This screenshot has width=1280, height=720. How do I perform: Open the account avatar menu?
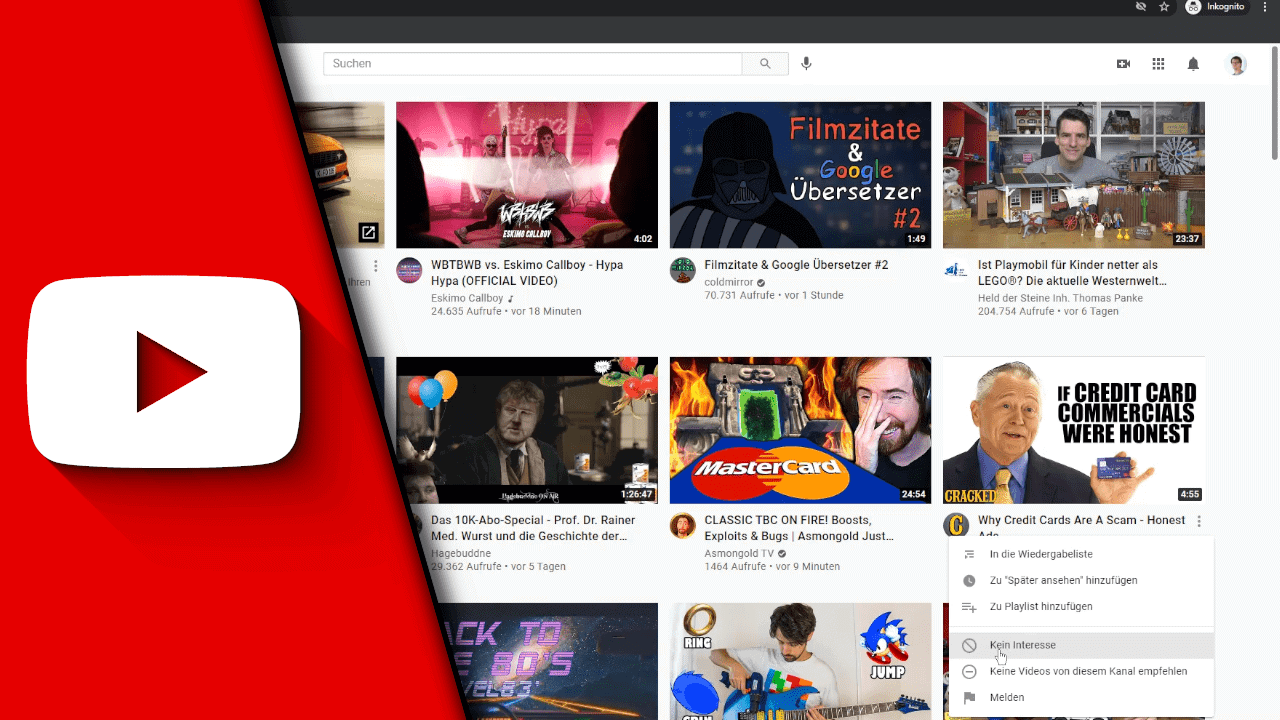[1237, 64]
